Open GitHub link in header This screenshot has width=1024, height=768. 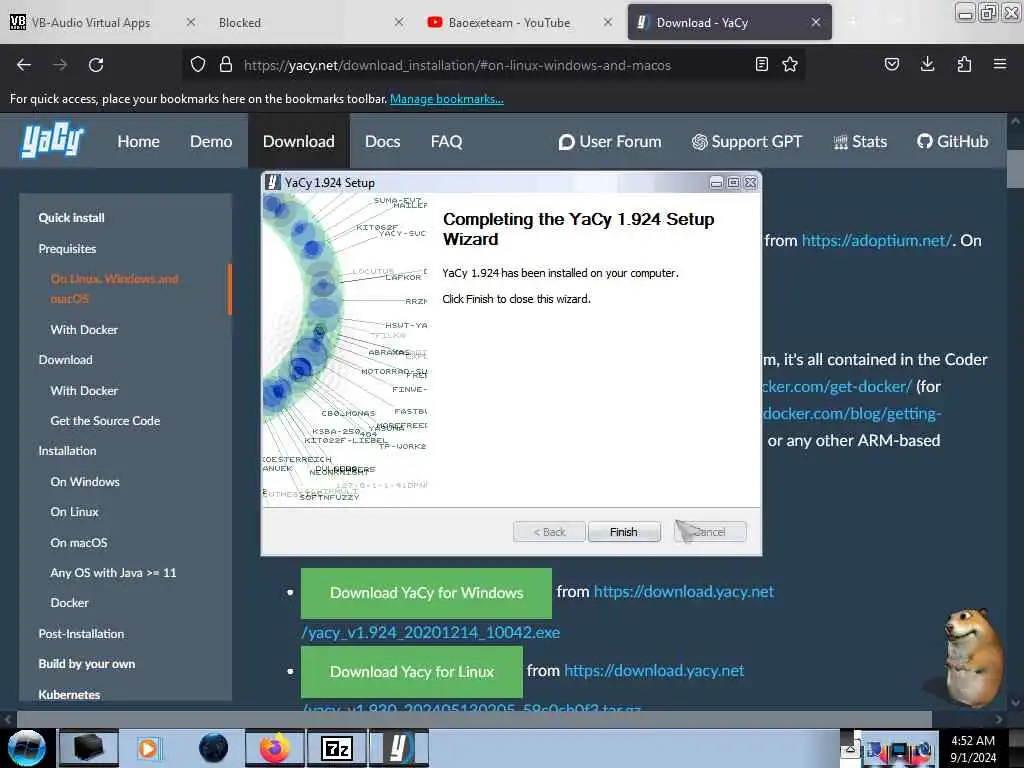[x=952, y=142]
